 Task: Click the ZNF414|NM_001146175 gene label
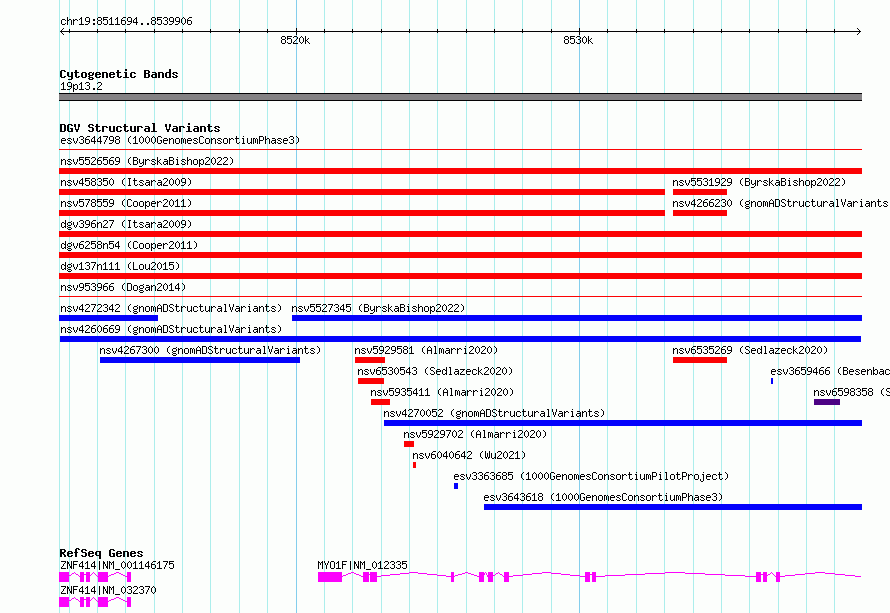[x=117, y=565]
